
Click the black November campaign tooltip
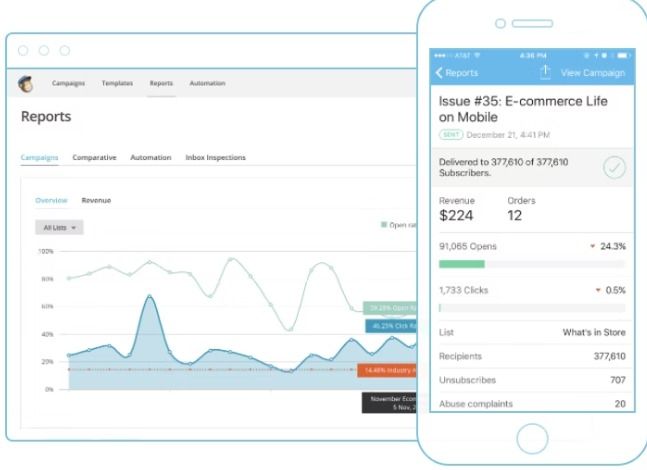[x=390, y=403]
